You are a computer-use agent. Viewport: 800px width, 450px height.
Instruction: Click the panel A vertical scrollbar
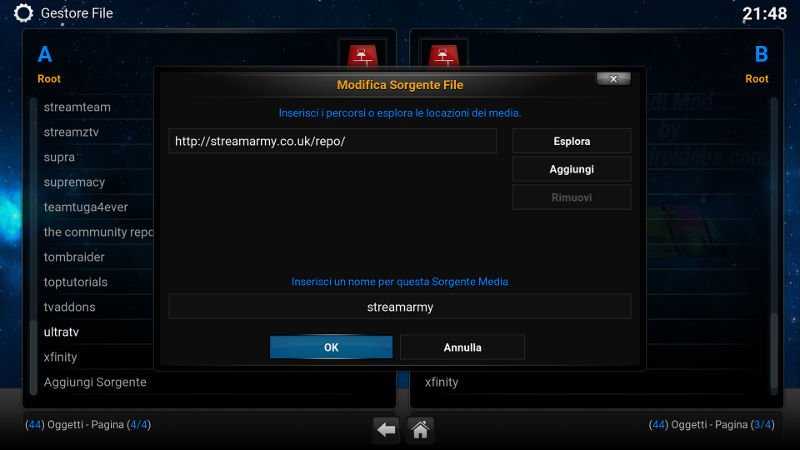(x=34, y=246)
